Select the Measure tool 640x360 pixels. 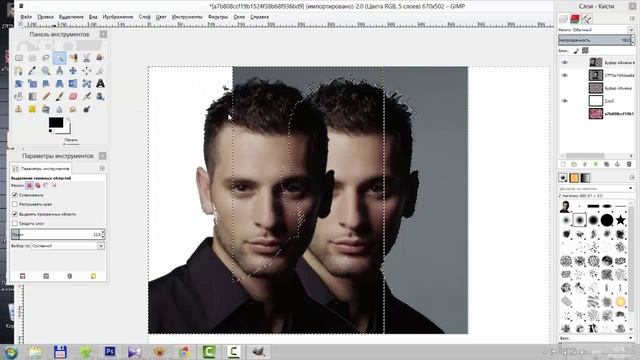60,71
